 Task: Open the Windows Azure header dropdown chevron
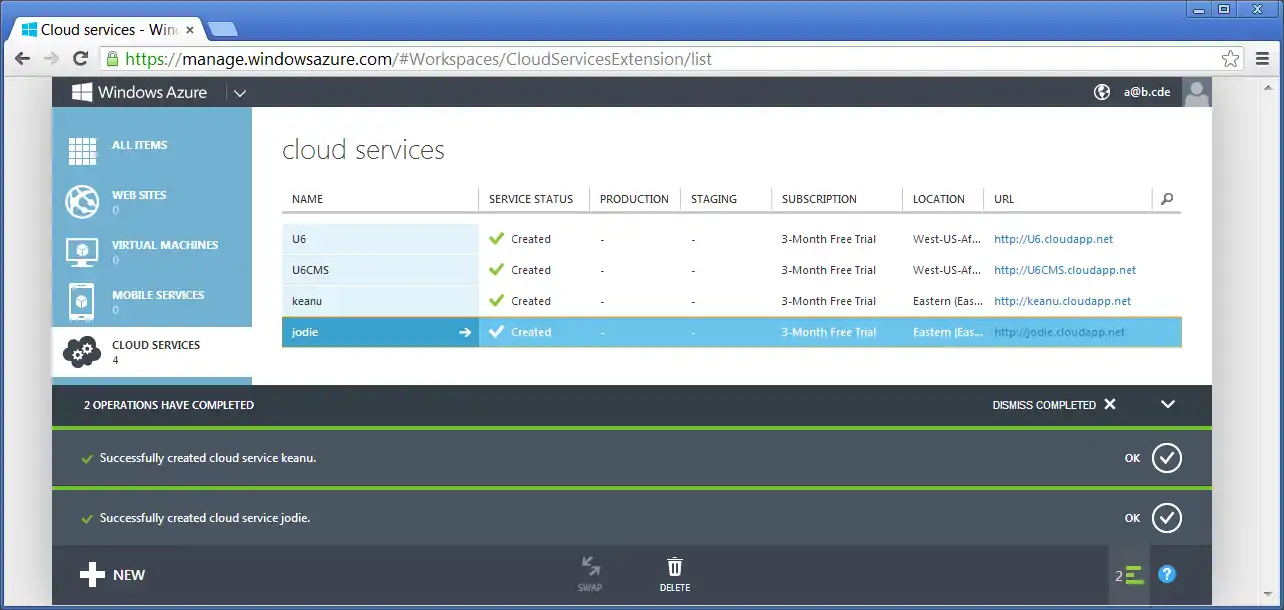pyautogui.click(x=239, y=93)
